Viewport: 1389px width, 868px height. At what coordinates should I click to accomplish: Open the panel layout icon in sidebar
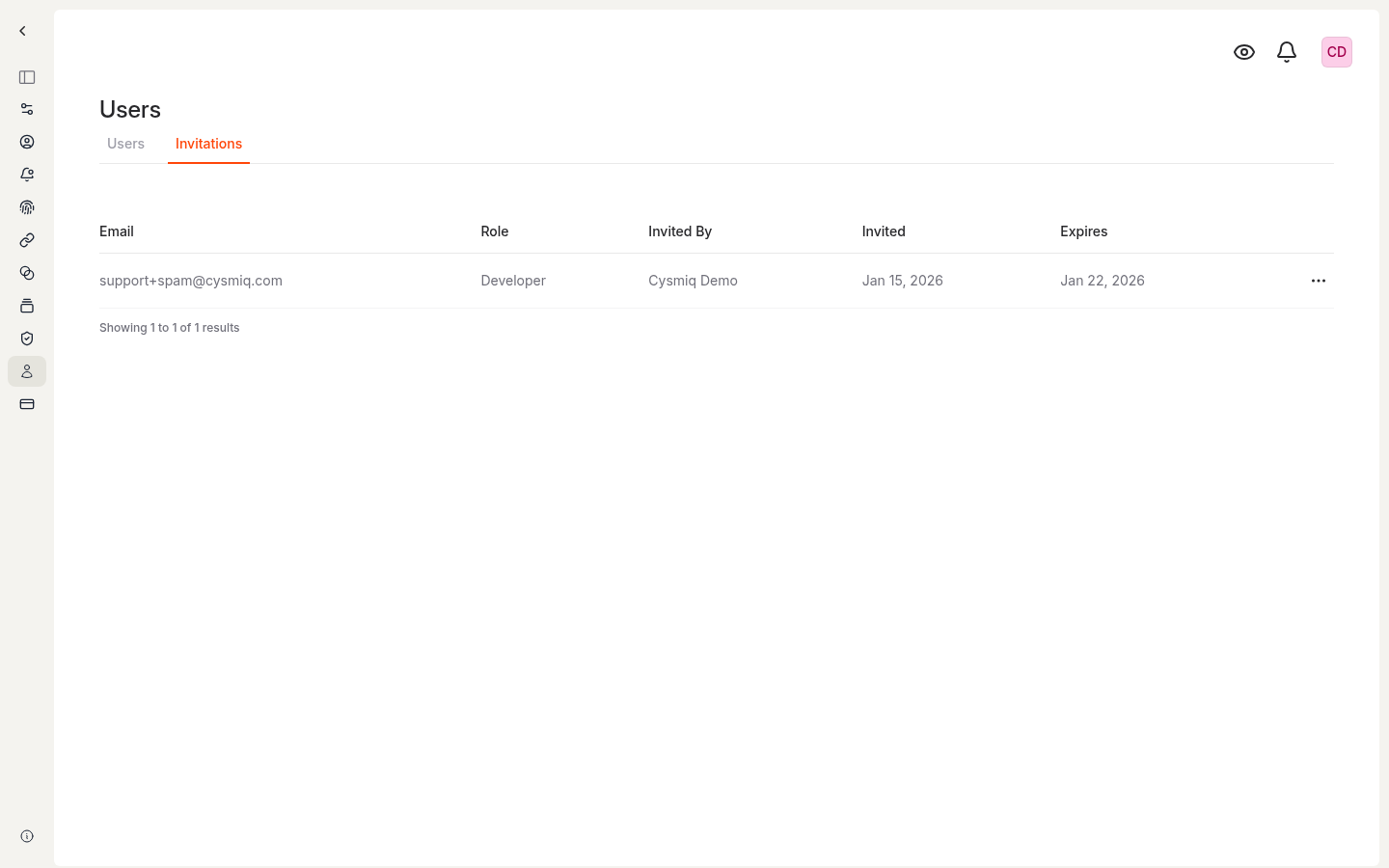coord(27,77)
